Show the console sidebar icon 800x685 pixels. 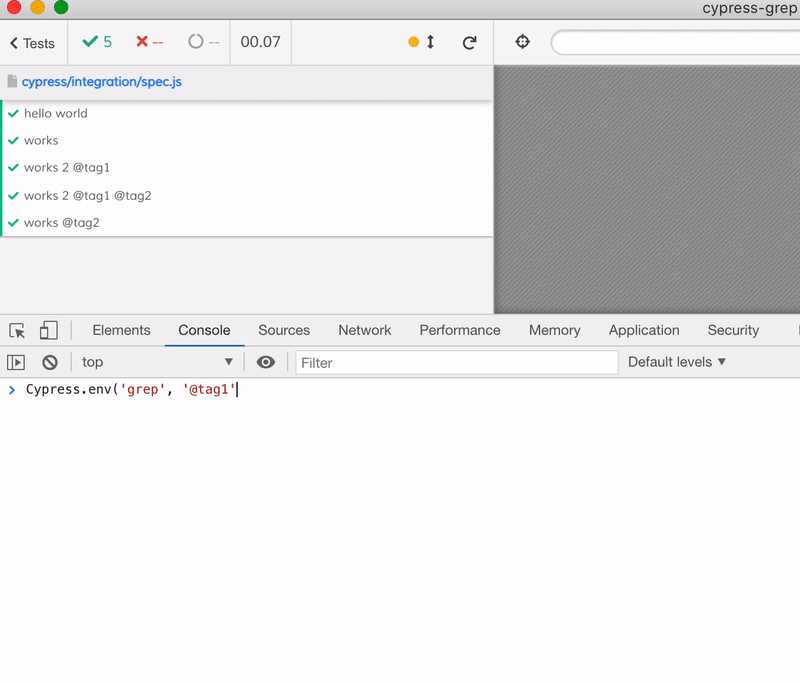click(x=16, y=362)
